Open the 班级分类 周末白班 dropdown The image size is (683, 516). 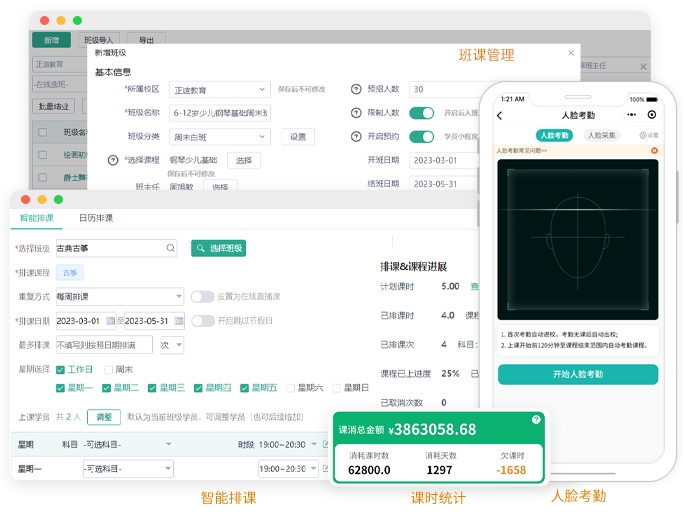(219, 137)
